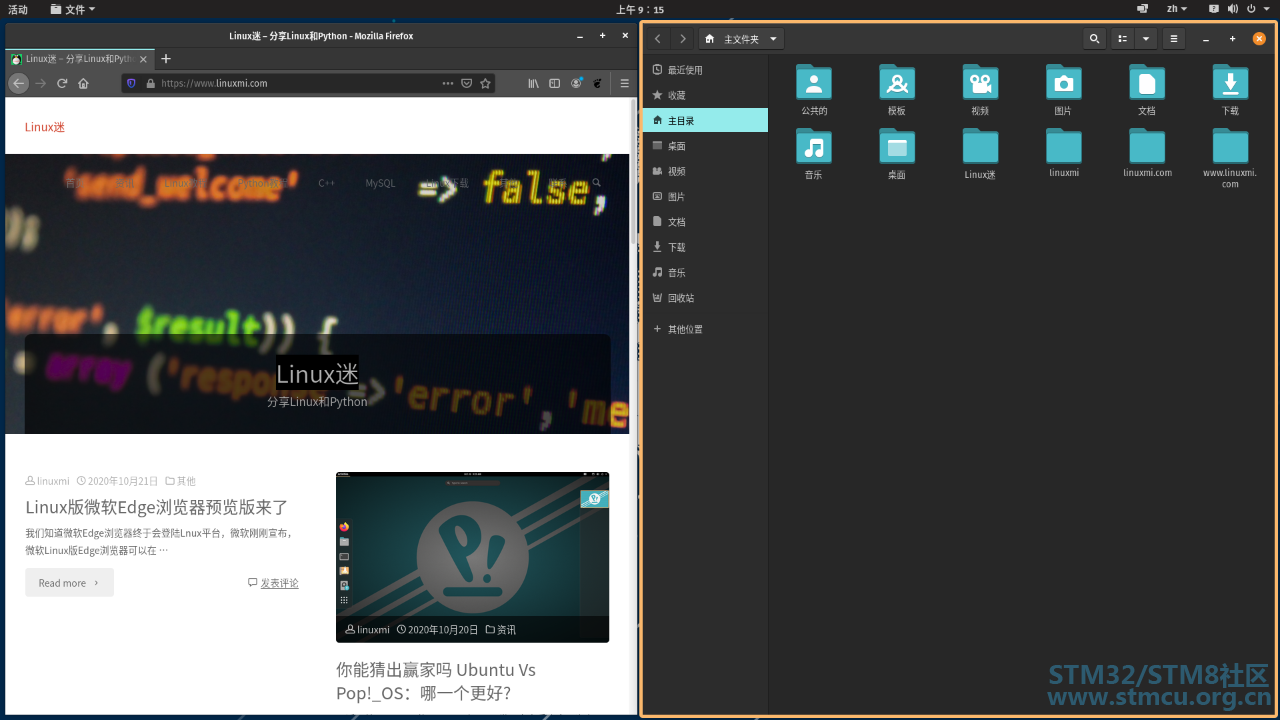Open Firefox hamburger menu

tap(625, 83)
